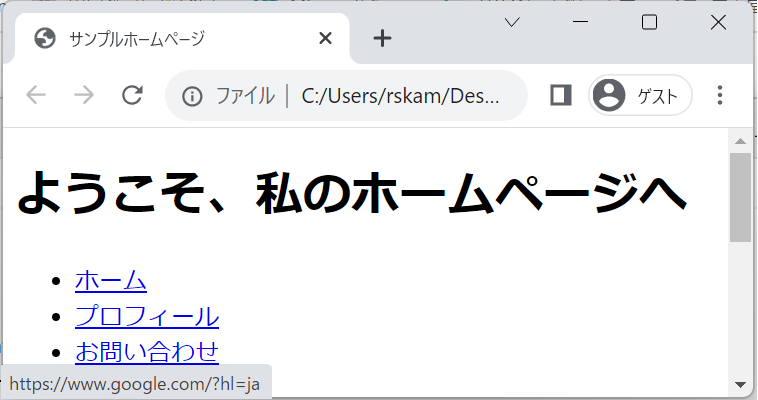The height and width of the screenshot is (400, 758).
Task: Open the site information icon beside ファイル
Action: pos(192,96)
